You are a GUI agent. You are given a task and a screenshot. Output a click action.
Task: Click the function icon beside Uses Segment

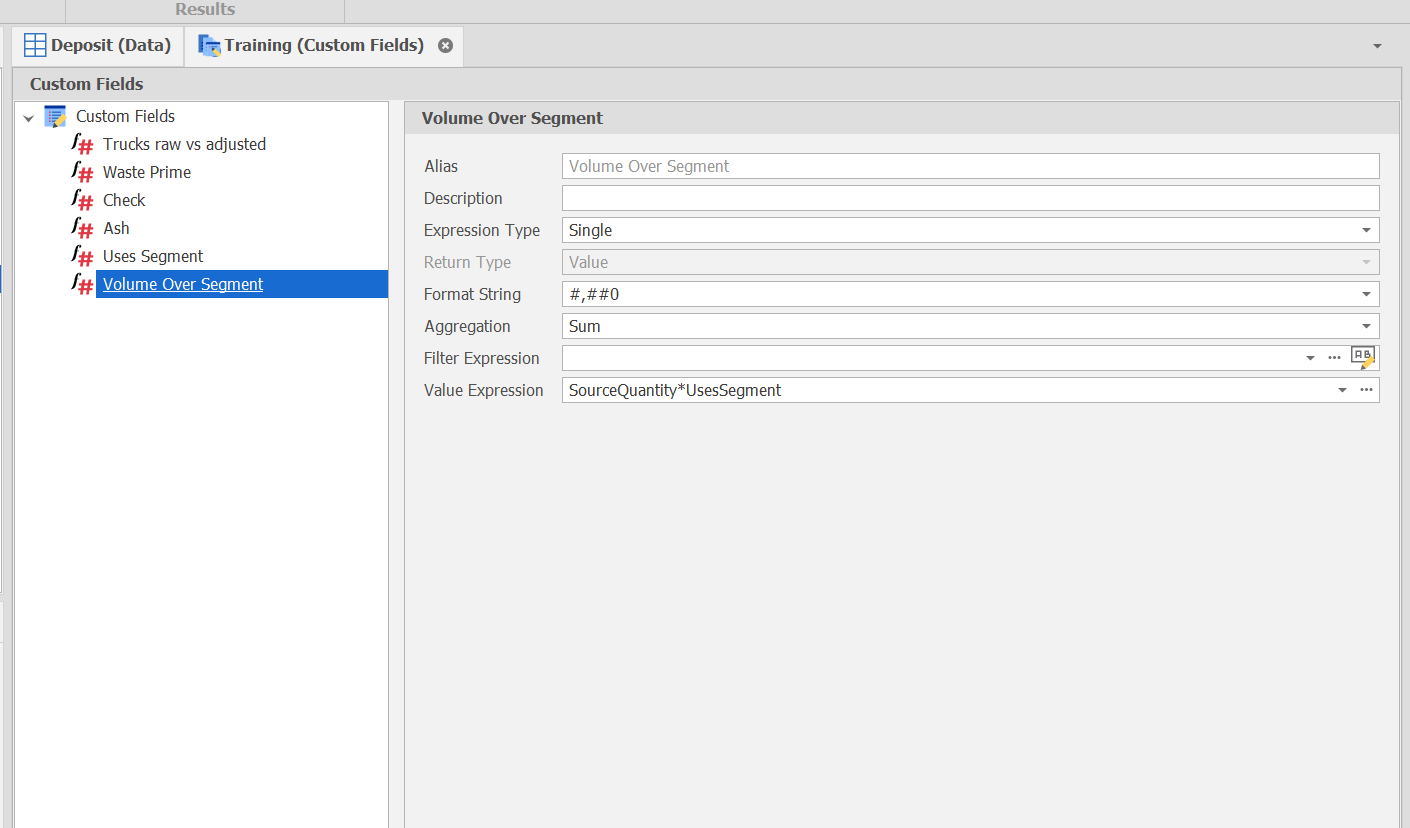(x=83, y=256)
